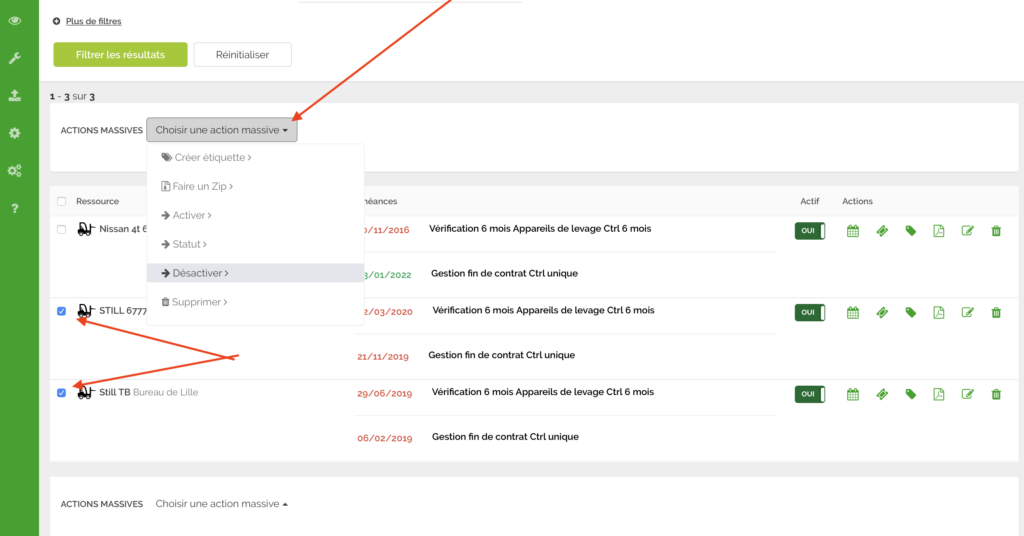Click the eye icon in the left sidebar
This screenshot has width=1024, height=536.
[x=14, y=21]
